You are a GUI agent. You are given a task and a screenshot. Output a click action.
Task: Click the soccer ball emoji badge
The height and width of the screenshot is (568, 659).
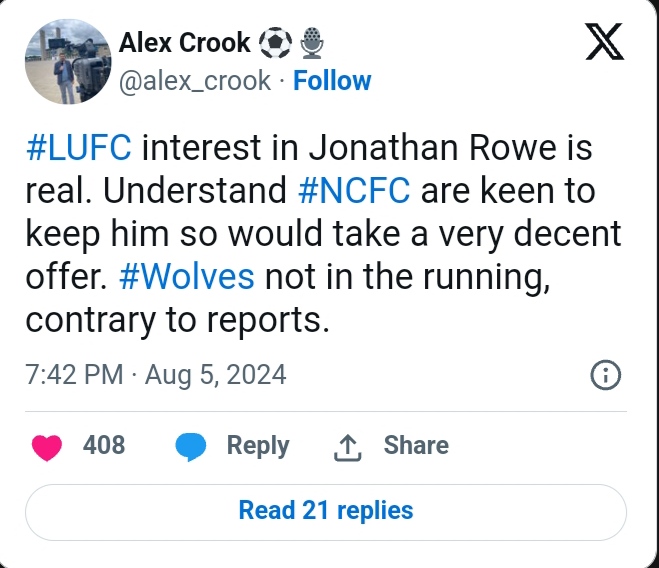[275, 43]
